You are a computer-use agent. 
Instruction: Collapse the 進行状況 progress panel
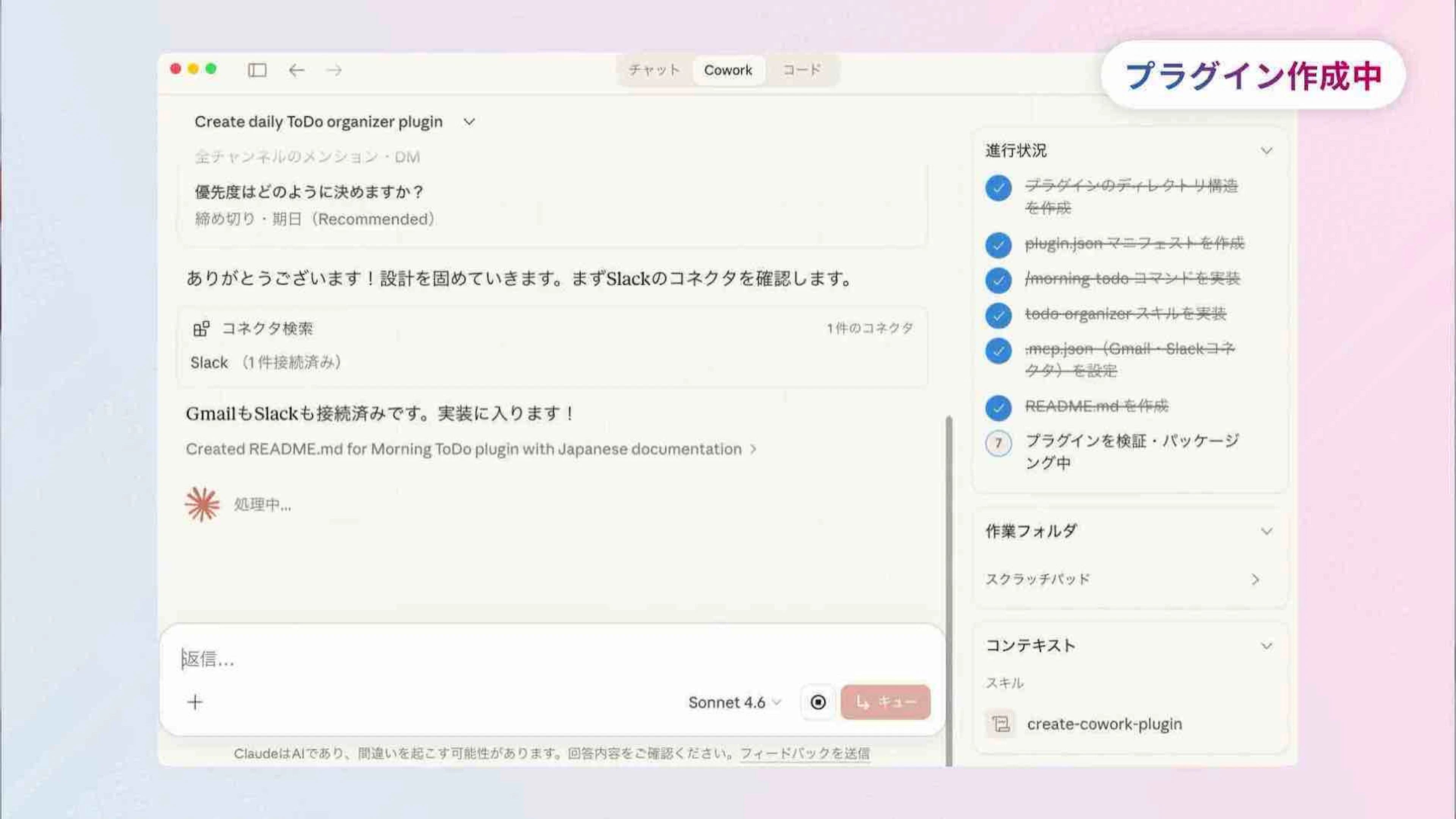1266,151
